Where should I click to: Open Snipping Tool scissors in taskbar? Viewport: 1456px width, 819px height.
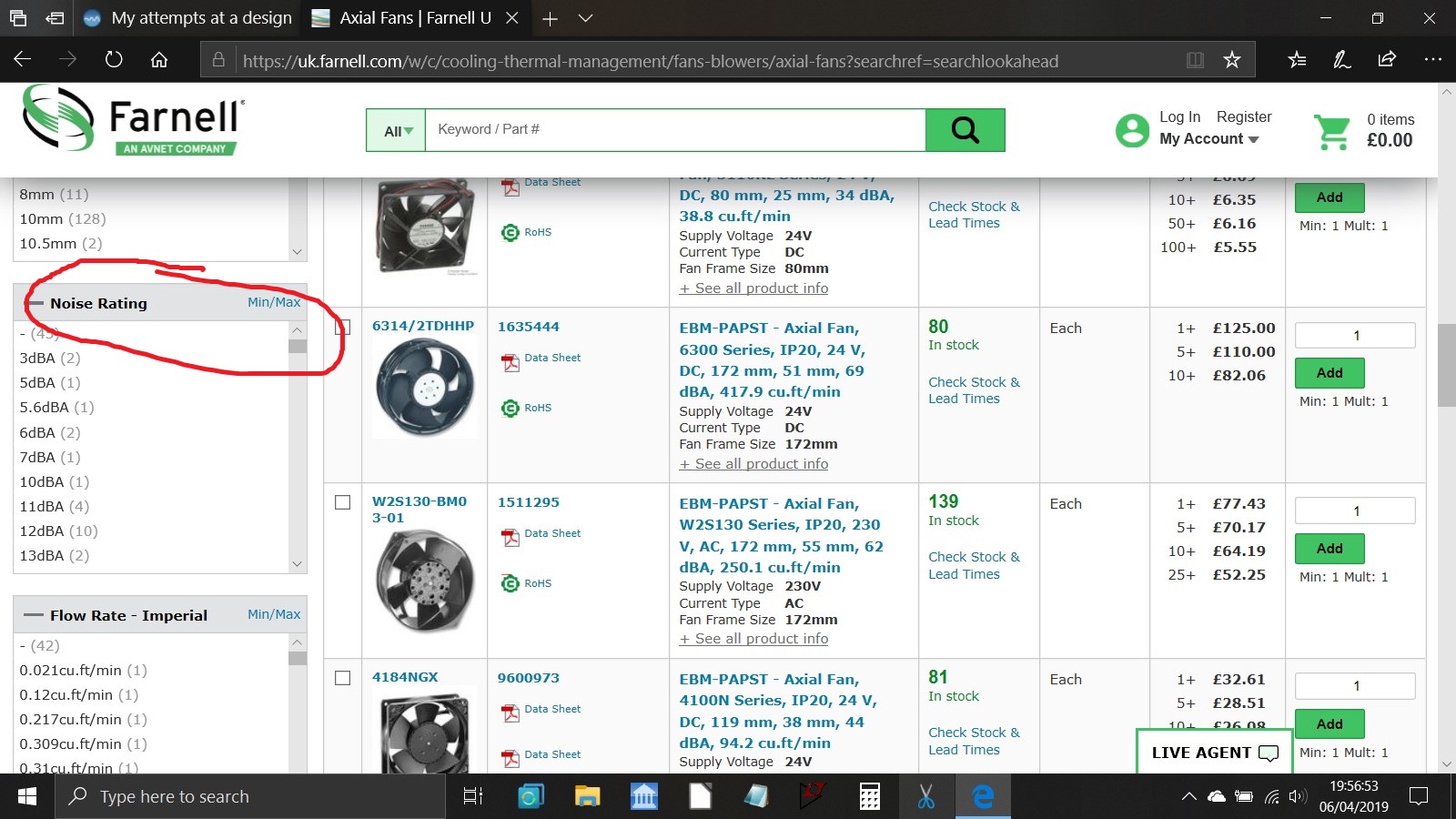tap(926, 797)
